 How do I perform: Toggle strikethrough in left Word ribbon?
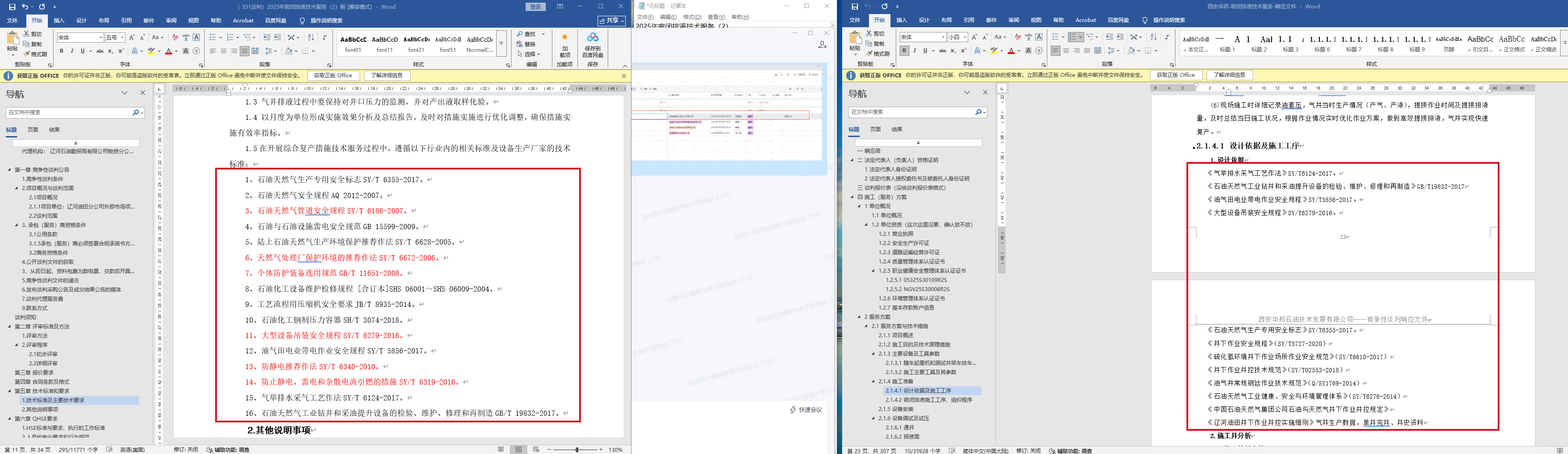point(100,51)
